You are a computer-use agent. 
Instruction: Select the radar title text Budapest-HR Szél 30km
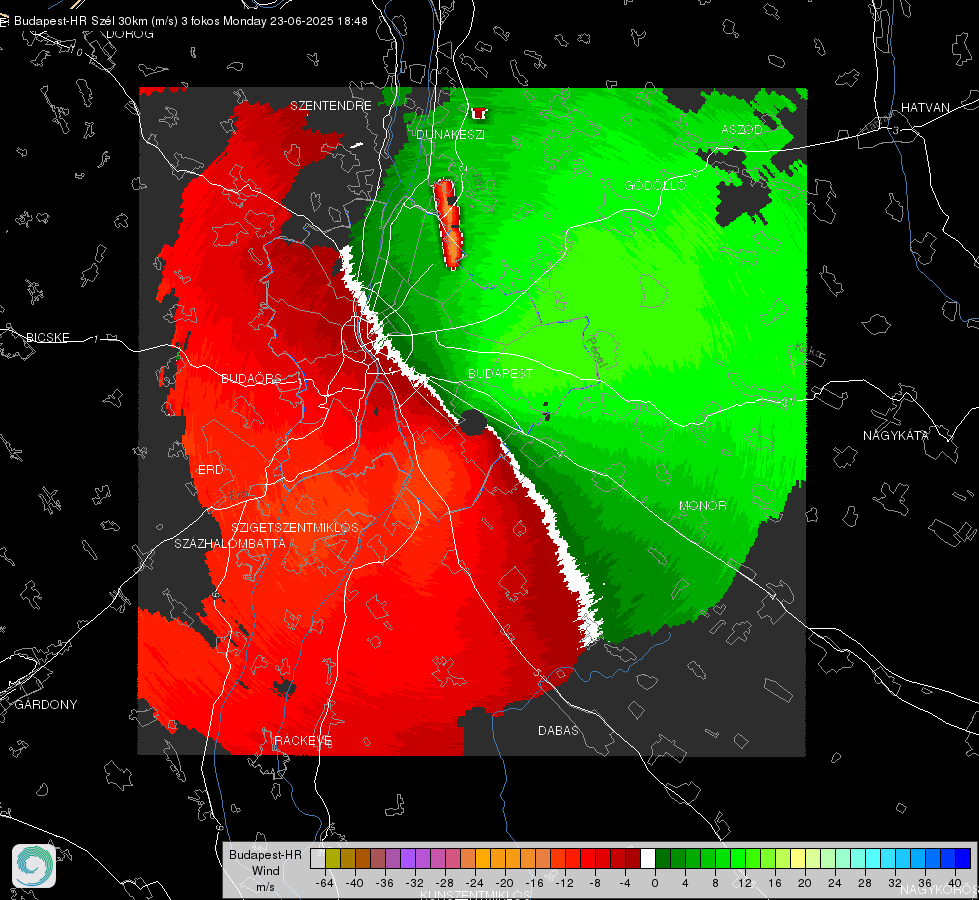(81, 21)
